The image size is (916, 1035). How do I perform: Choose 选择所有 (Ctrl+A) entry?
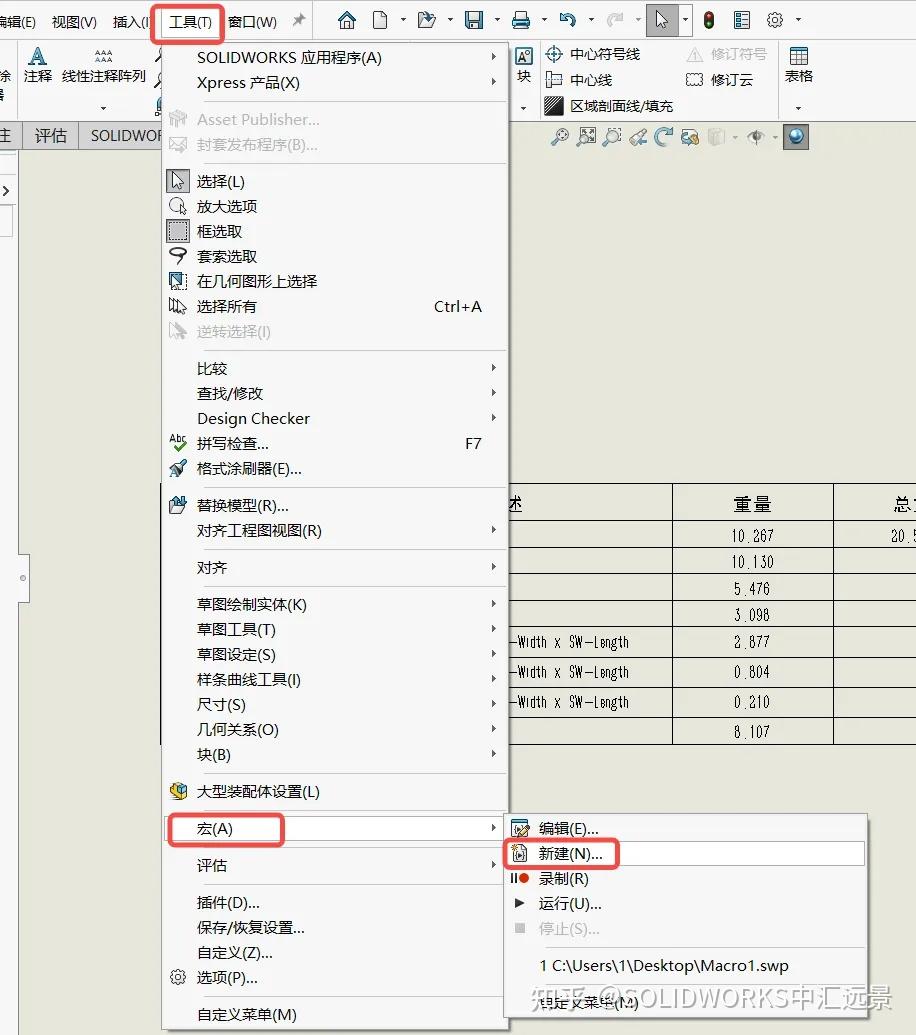click(336, 306)
